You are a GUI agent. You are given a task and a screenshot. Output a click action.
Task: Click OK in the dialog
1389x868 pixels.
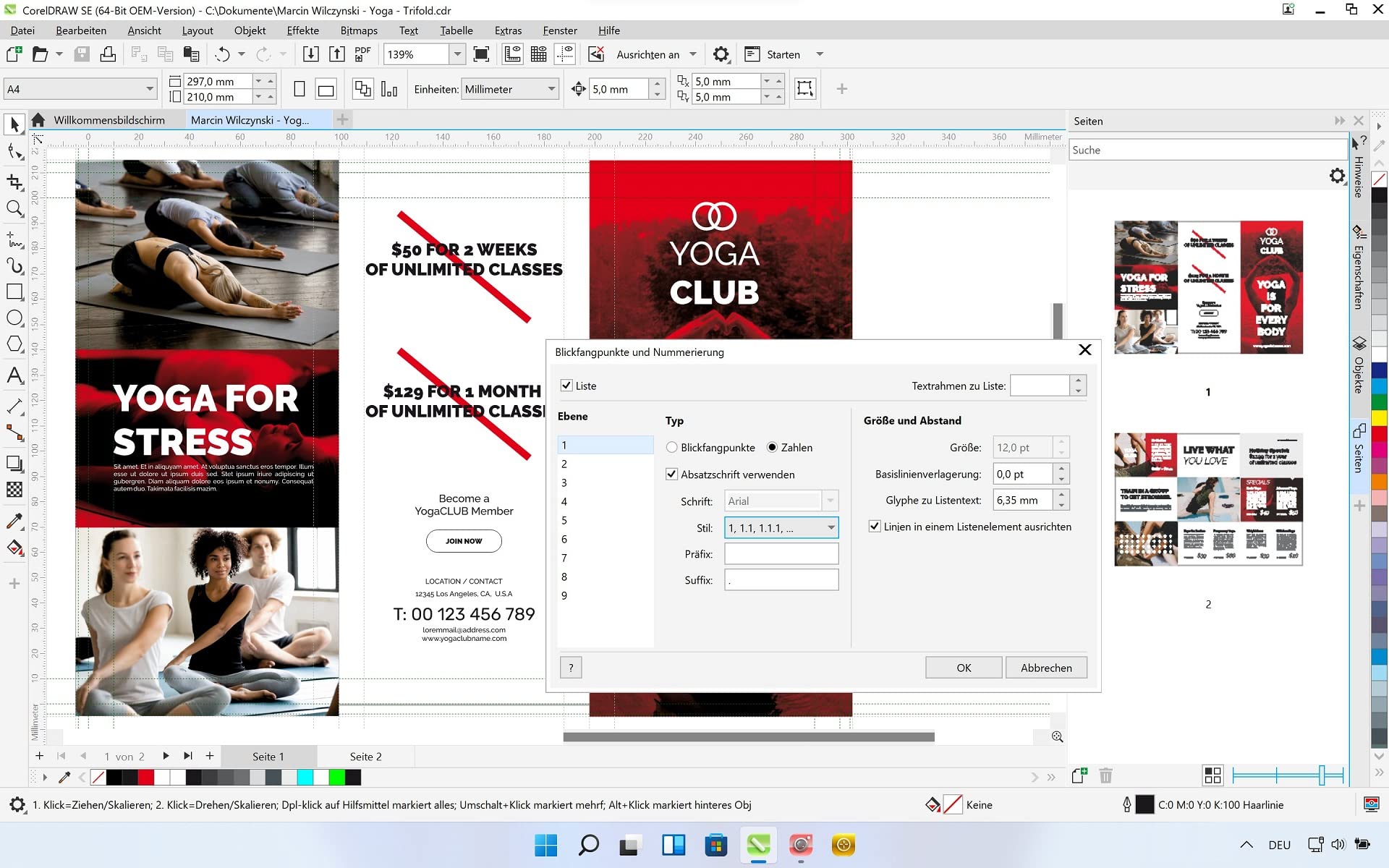point(964,668)
